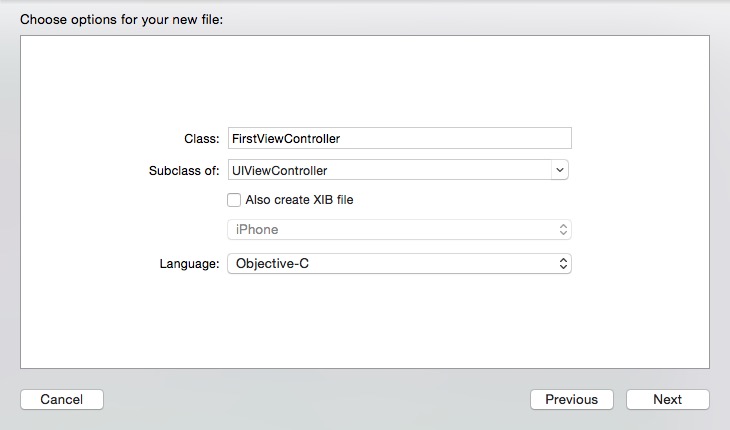Click the "Language:" label

189,264
